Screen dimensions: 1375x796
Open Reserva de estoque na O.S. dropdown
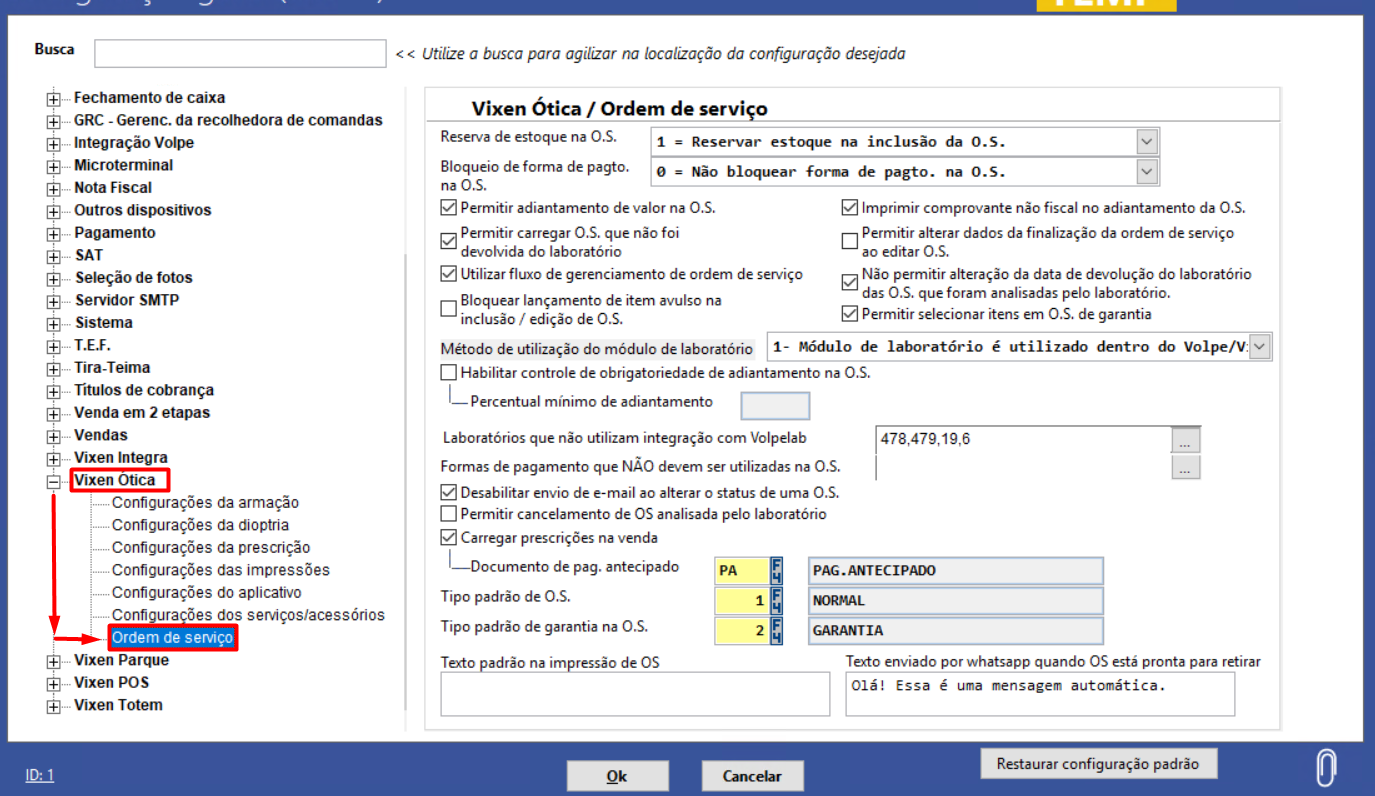click(1148, 142)
